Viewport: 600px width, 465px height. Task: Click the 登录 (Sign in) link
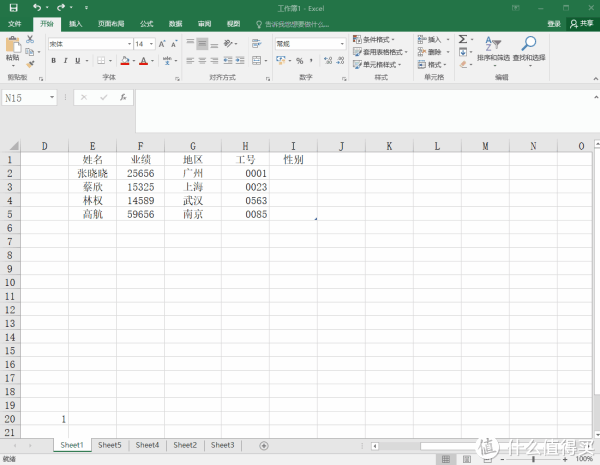coord(554,22)
